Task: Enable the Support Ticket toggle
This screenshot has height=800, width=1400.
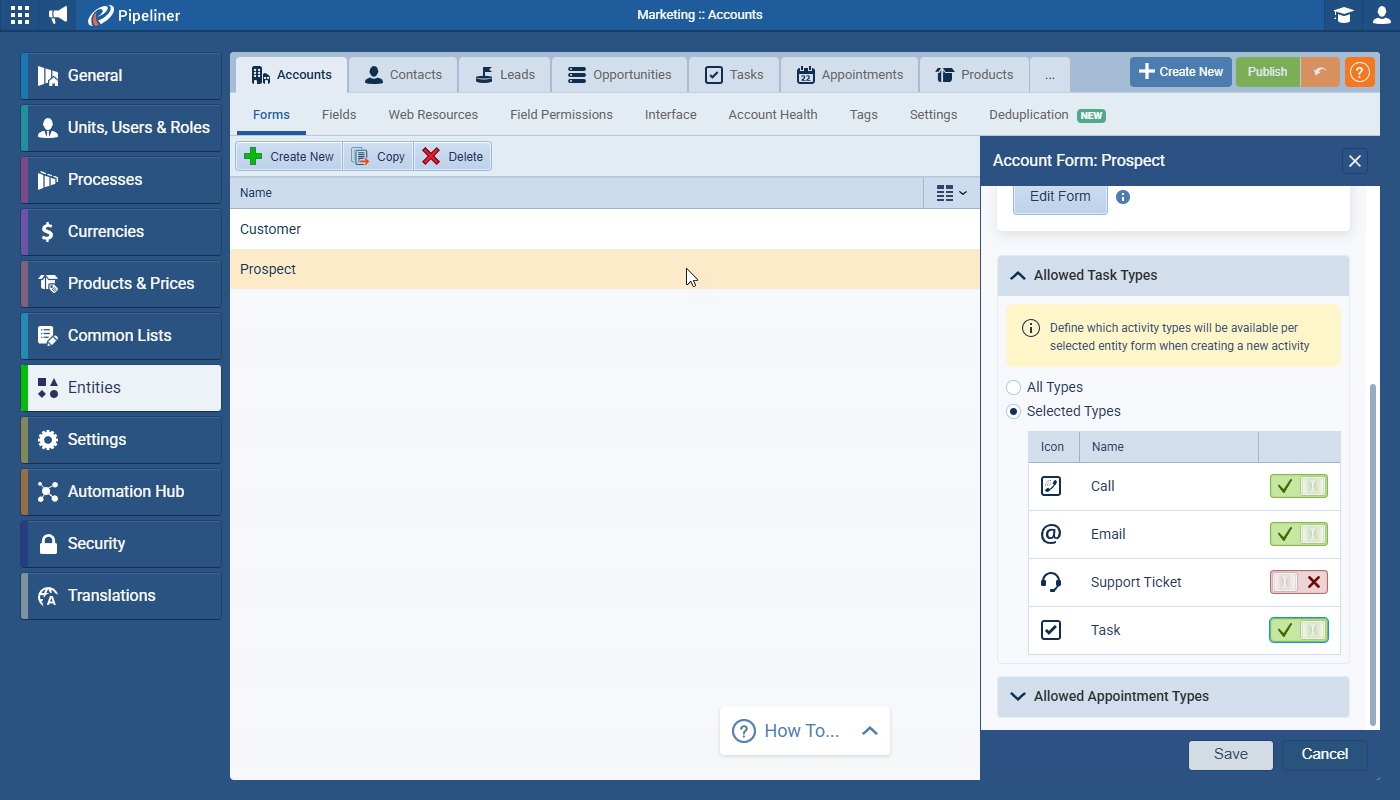Action: (x=1298, y=582)
